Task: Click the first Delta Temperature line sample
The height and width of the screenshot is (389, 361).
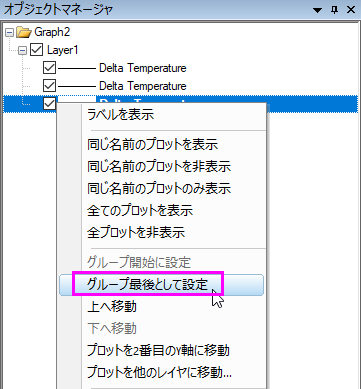Action: [x=77, y=68]
